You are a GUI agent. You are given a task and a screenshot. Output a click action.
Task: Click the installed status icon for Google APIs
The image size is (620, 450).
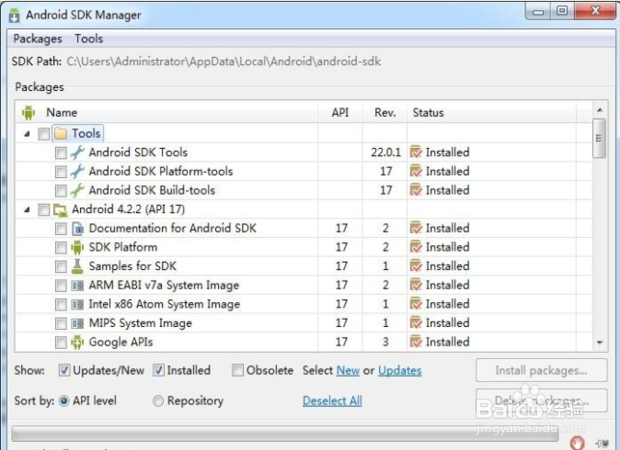(416, 342)
